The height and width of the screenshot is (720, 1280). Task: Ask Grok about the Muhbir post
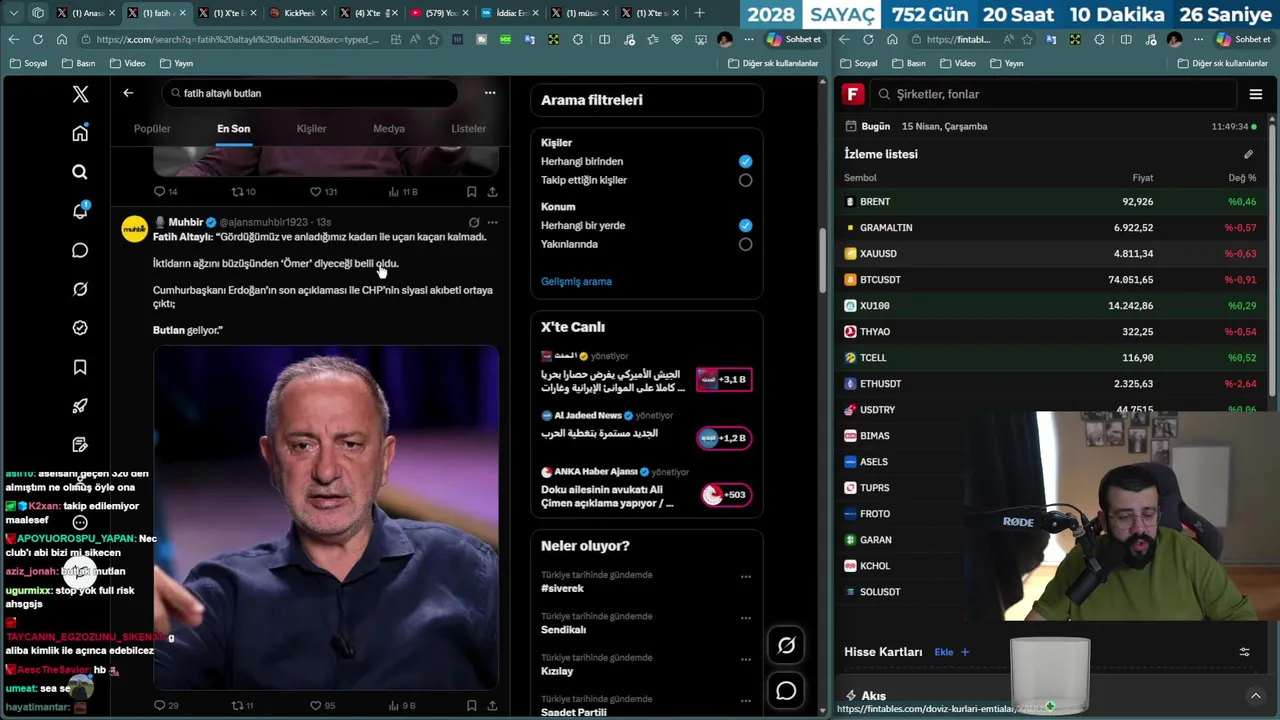pos(474,222)
